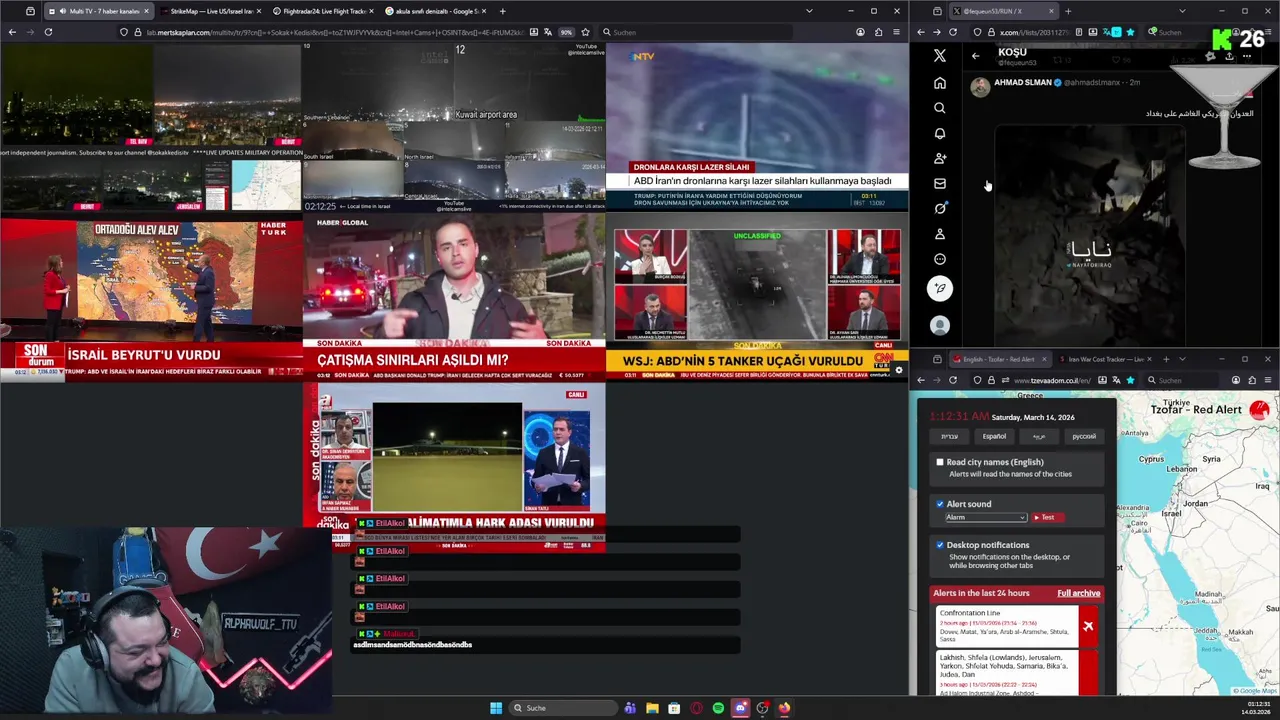Compose a new post on X

pos(939,289)
